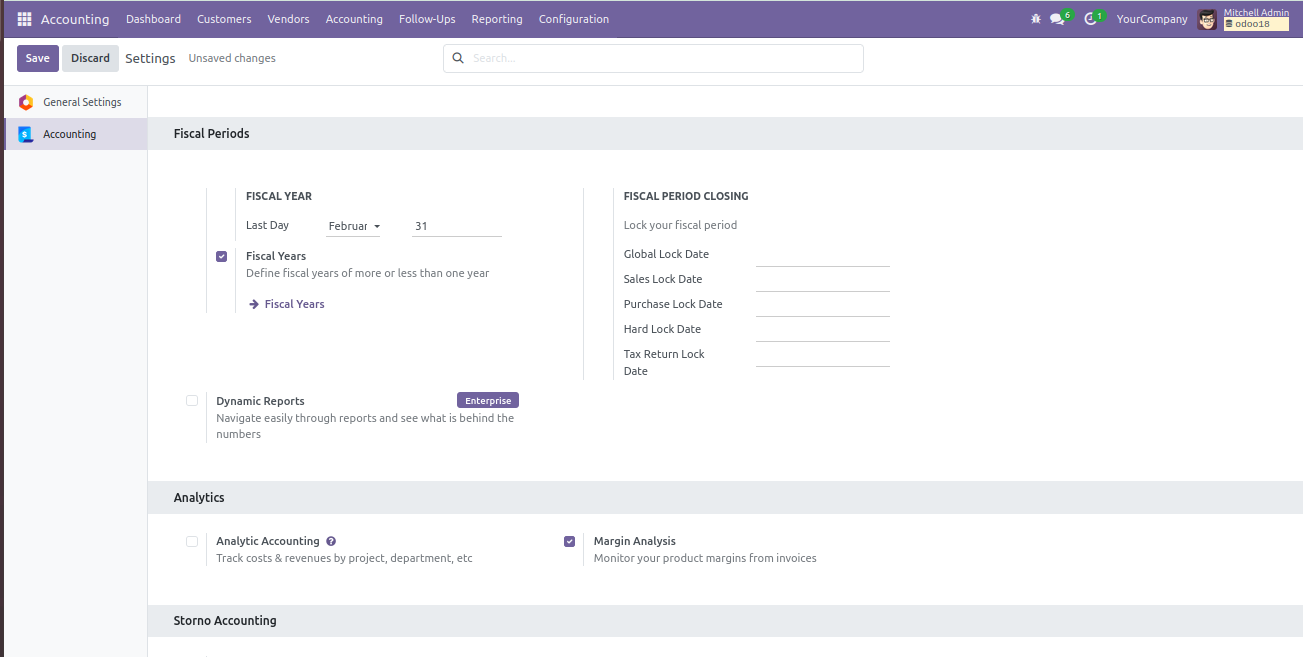The image size is (1303, 657).
Task: Open the activities clock icon
Action: (x=1091, y=19)
